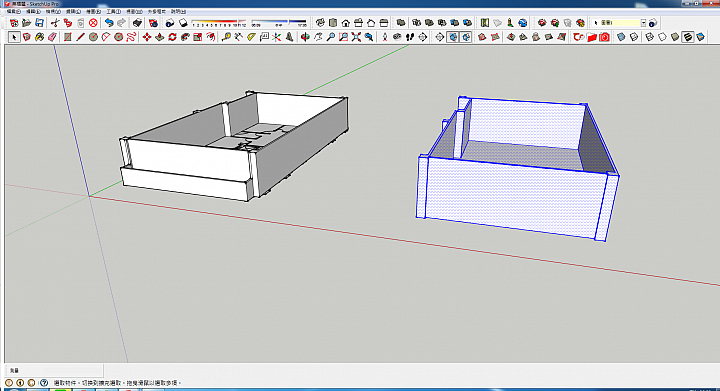Cut selection with scissors icon
720x391 pixels.
[x=55, y=22]
